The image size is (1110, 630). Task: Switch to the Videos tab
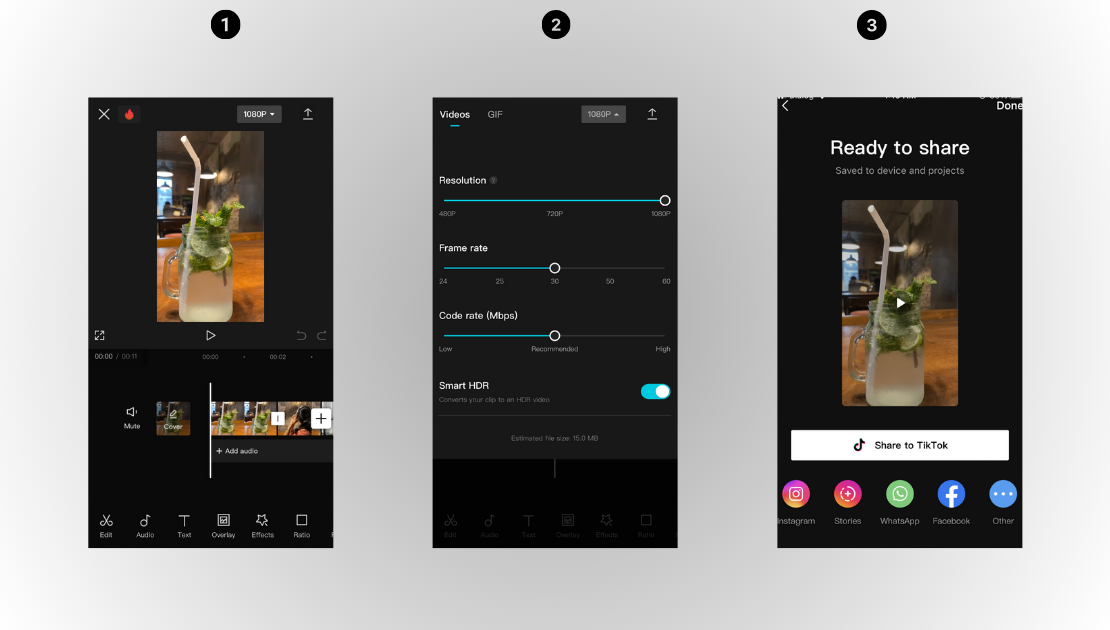pyautogui.click(x=454, y=115)
